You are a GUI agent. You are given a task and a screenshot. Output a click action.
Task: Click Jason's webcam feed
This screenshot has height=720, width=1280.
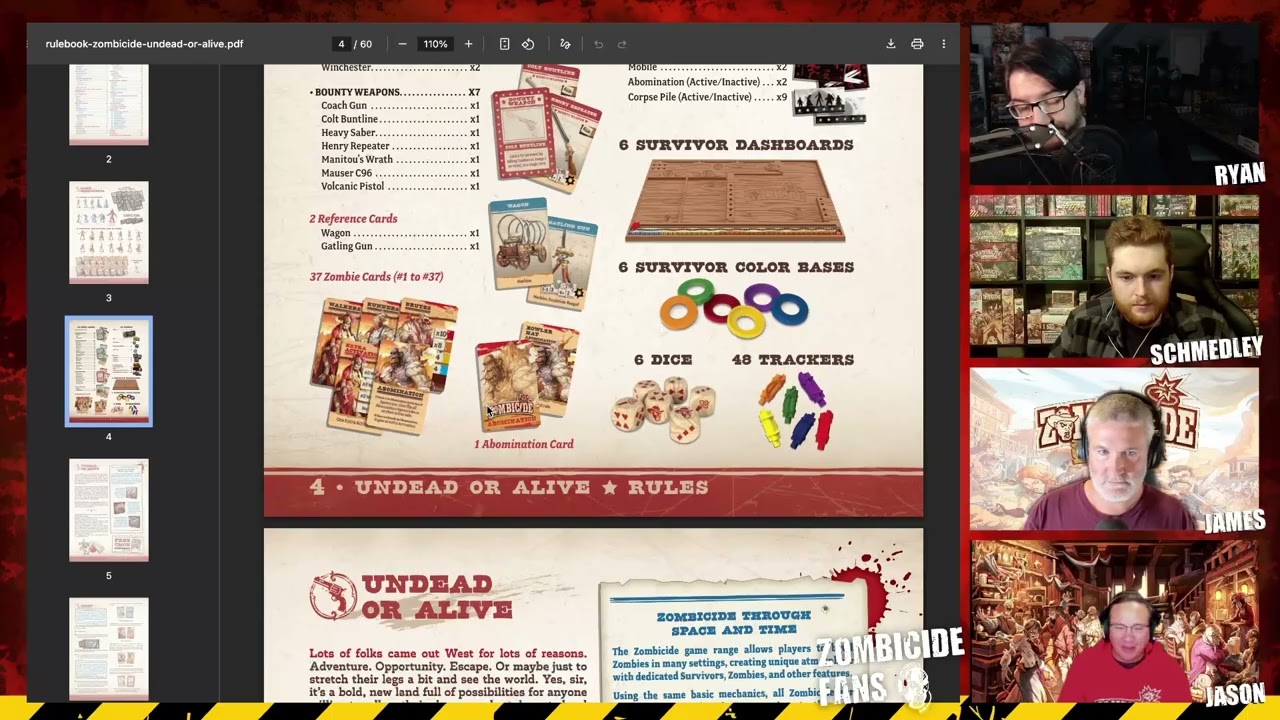(x=1115, y=621)
